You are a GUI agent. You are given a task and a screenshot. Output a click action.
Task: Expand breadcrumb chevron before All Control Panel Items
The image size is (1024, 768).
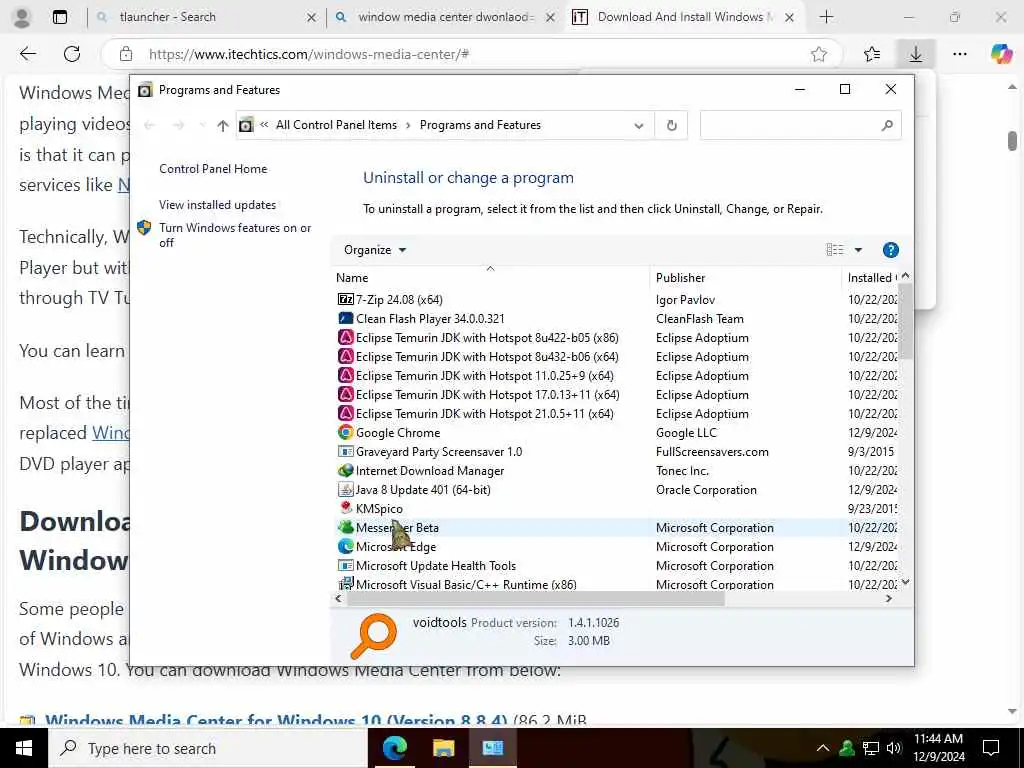264,125
